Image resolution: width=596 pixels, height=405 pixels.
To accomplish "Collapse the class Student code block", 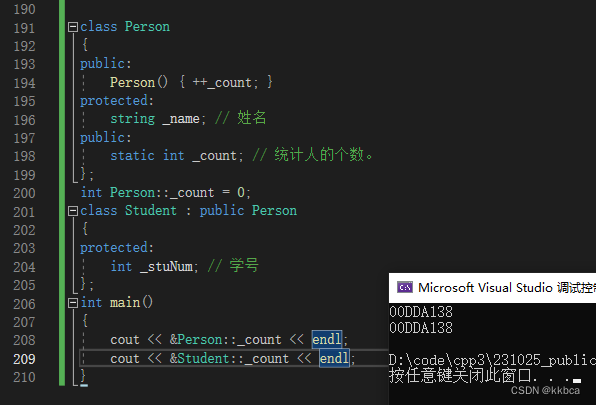I will (73, 211).
